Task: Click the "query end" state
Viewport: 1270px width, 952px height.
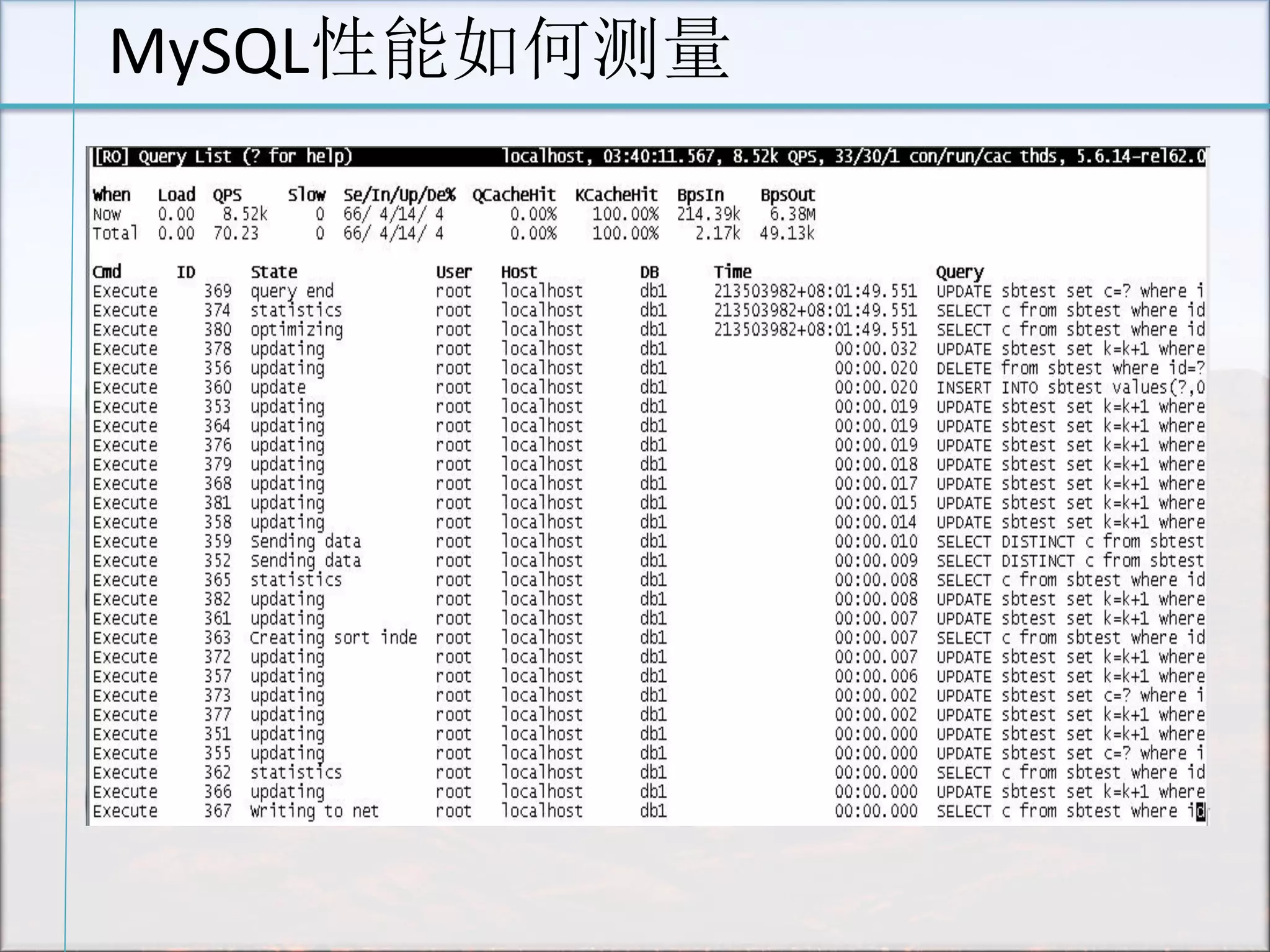Action: pyautogui.click(x=292, y=292)
